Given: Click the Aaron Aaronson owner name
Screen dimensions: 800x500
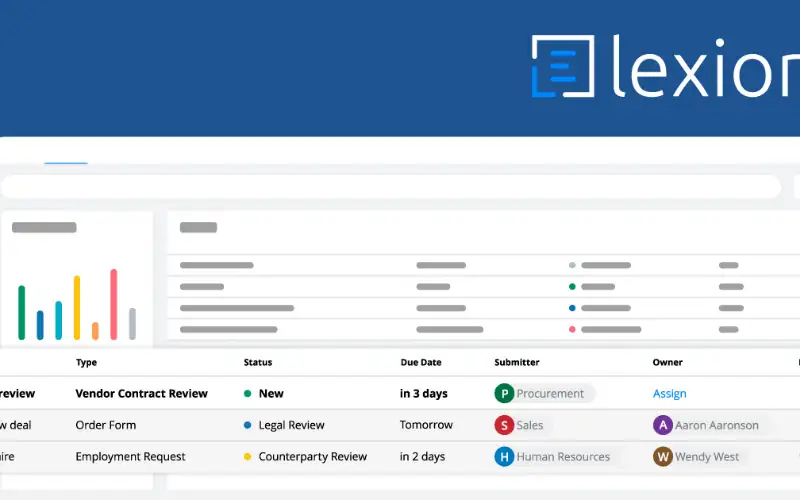Looking at the screenshot, I should [x=716, y=425].
